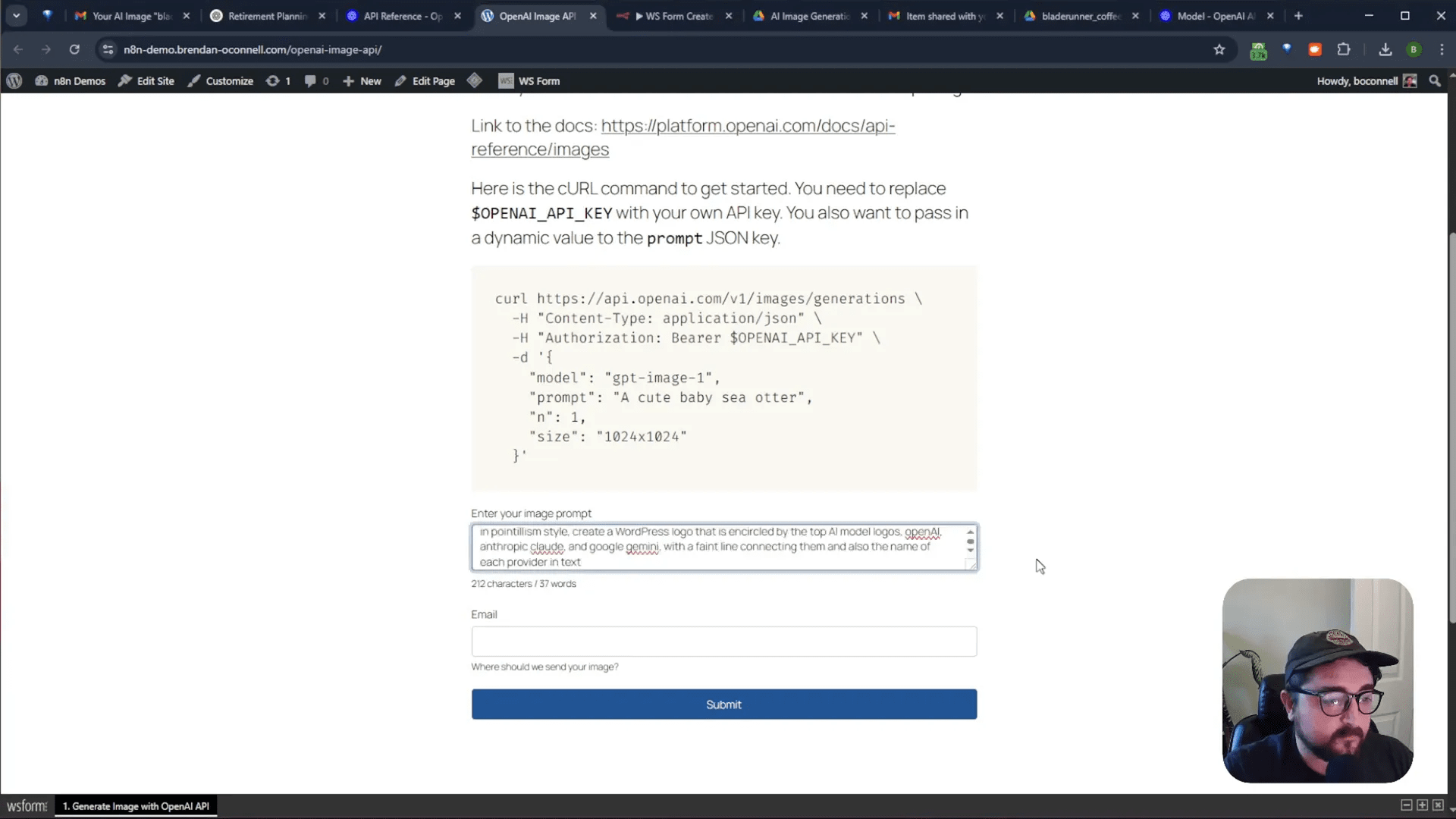Screen dimensions: 1456x819
Task: Open the admin bar search icon
Action: [x=1435, y=80]
